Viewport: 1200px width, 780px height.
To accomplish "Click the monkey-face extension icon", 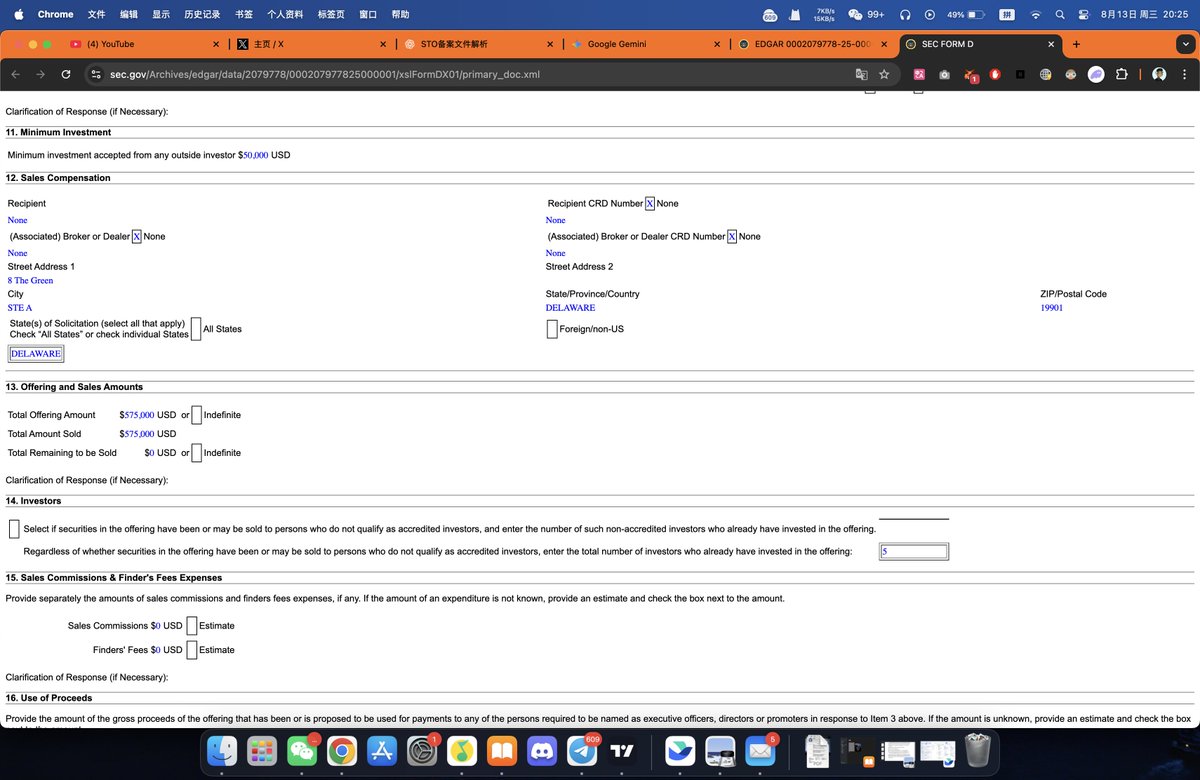I will coord(1071,74).
